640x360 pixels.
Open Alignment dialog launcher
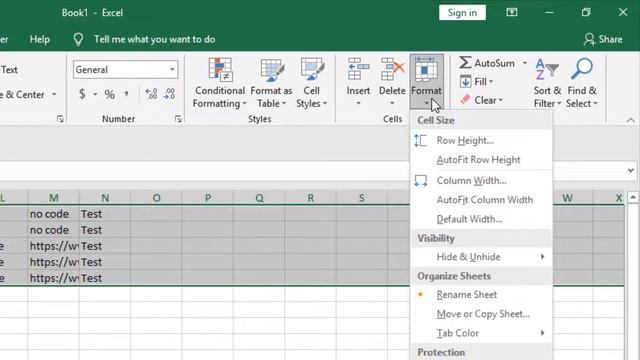60,119
